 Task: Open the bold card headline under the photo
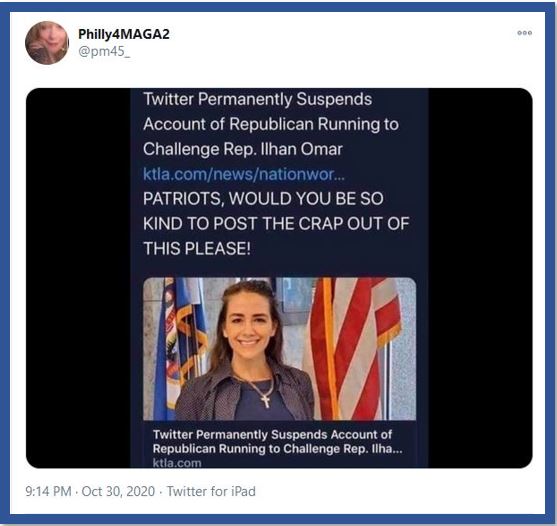coord(277,441)
